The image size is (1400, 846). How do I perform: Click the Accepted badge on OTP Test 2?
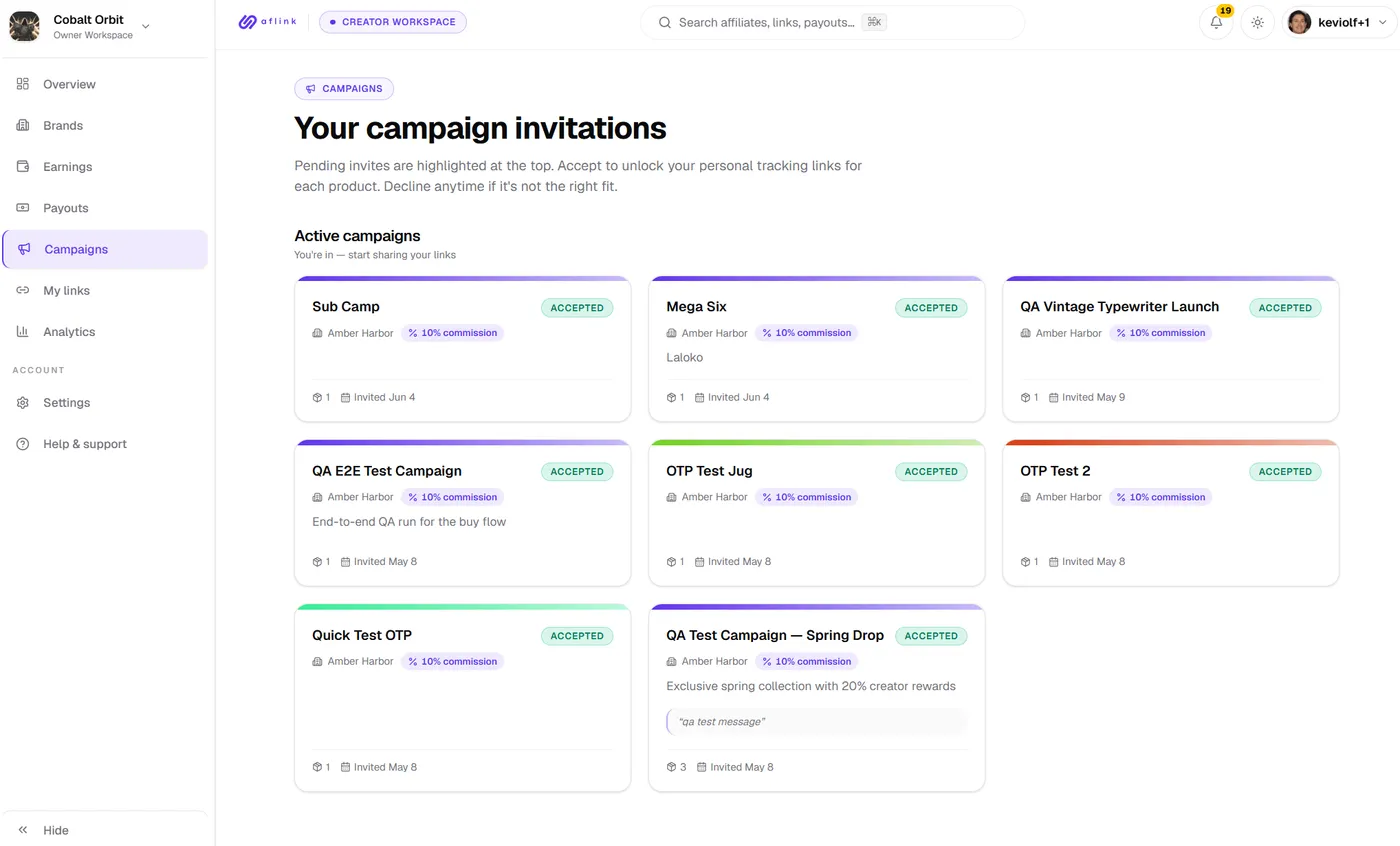(x=1285, y=472)
